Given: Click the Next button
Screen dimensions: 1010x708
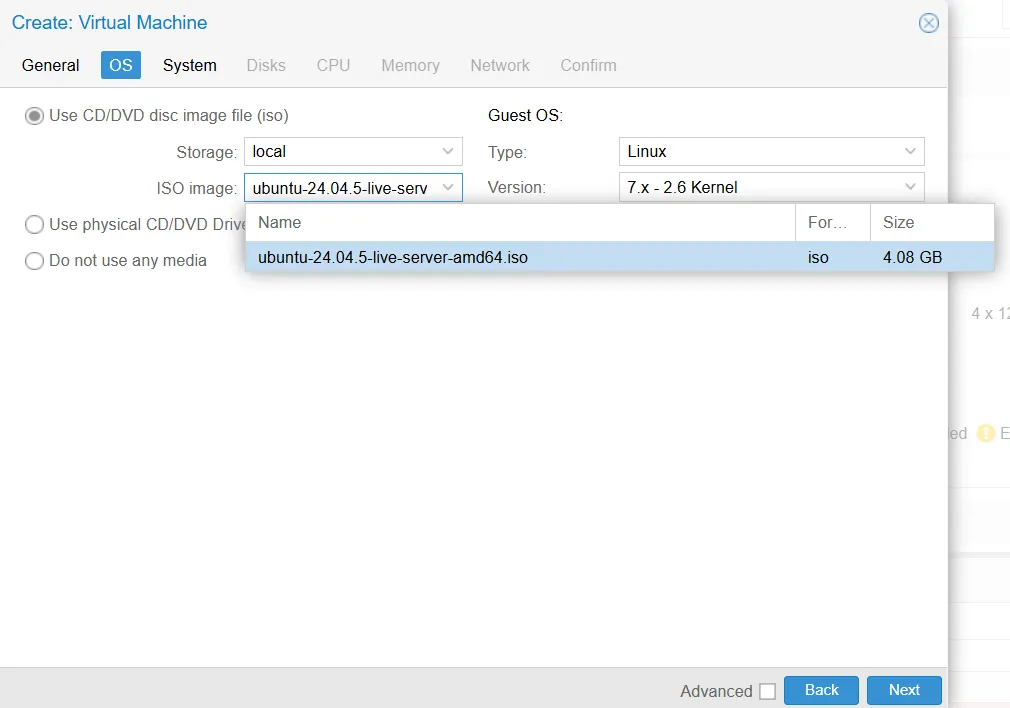Looking at the screenshot, I should click(x=904, y=690).
